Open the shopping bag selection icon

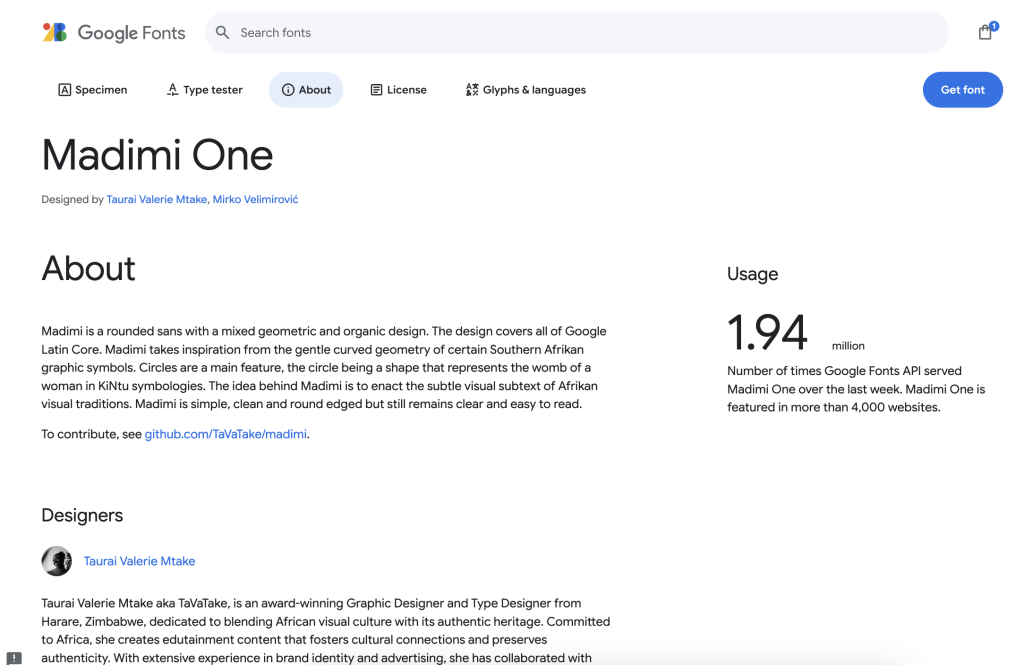(985, 32)
